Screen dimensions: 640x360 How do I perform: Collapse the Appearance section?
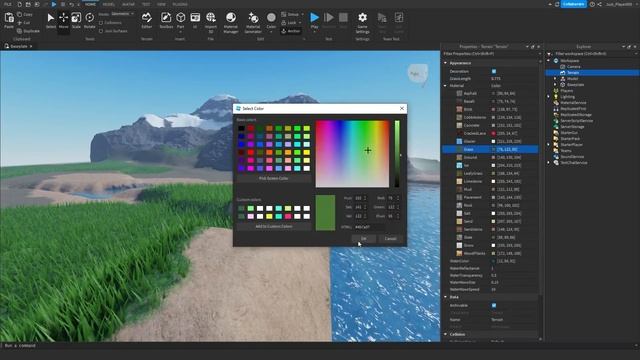(x=446, y=63)
